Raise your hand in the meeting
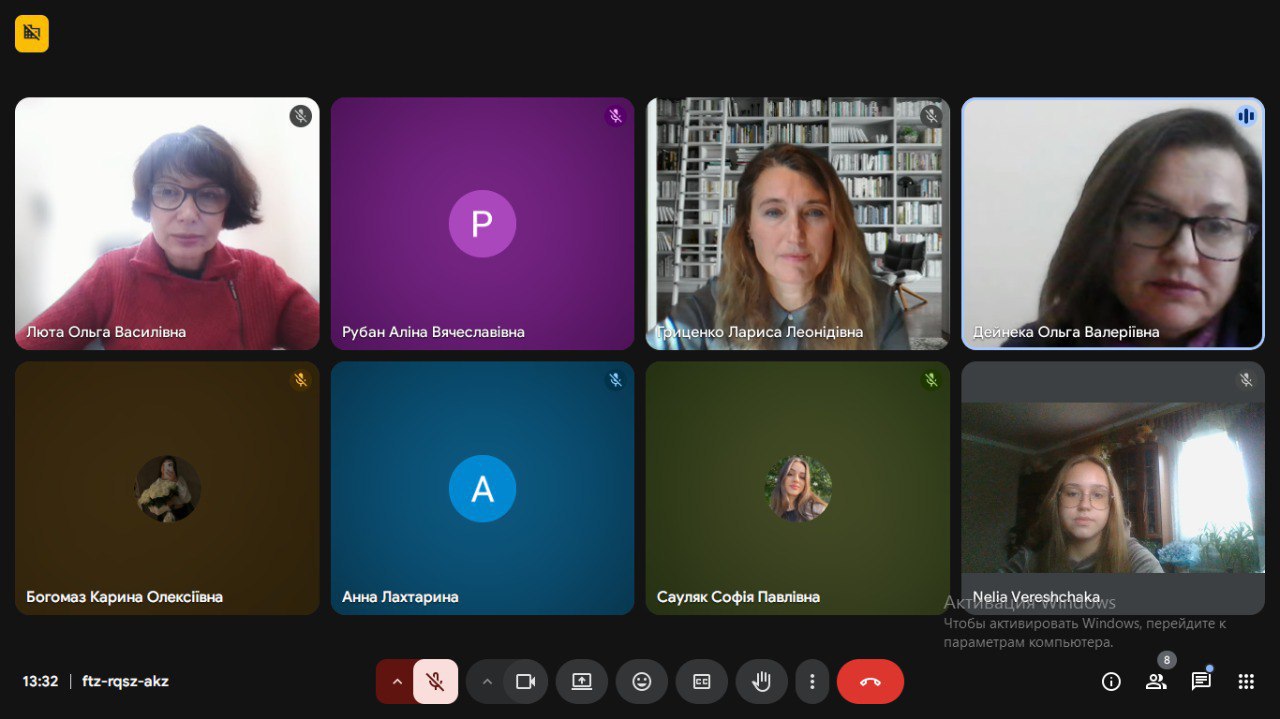The width and height of the screenshot is (1280, 719). (761, 682)
